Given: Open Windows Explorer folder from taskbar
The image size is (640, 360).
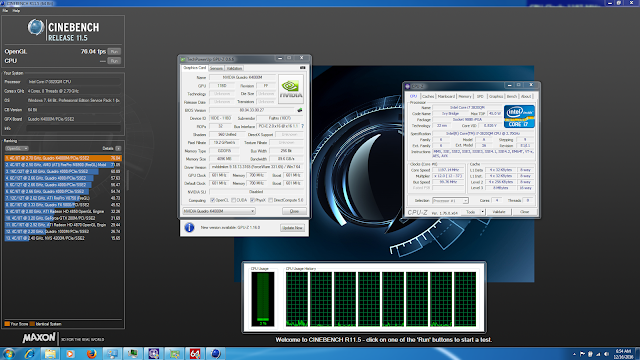Looking at the screenshot, I should [50, 354].
